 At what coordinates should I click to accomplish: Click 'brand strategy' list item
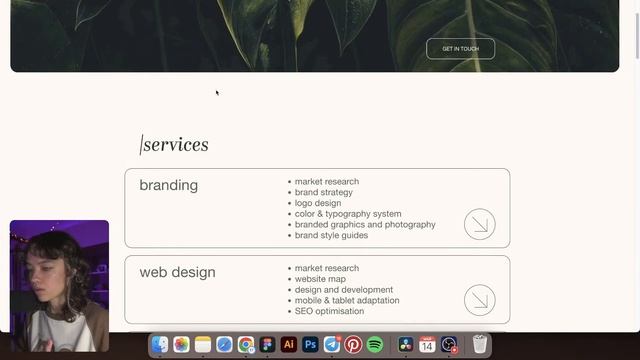324,192
